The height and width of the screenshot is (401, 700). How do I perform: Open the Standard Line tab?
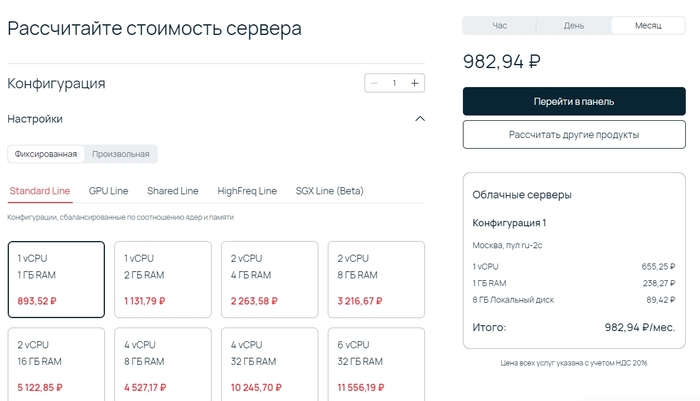[40, 191]
